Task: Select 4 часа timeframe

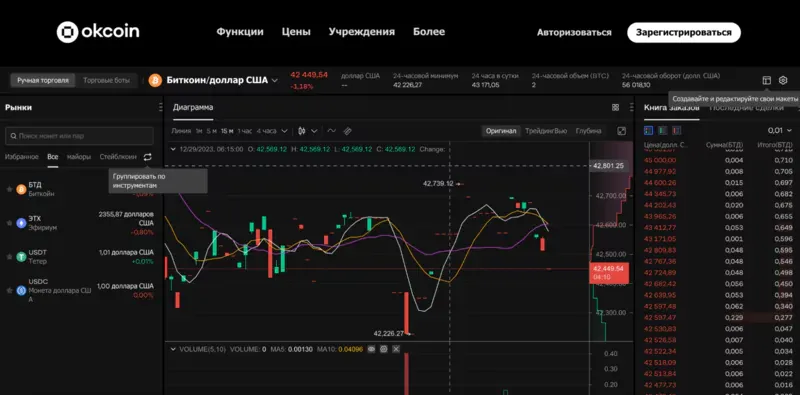Action: (266, 131)
